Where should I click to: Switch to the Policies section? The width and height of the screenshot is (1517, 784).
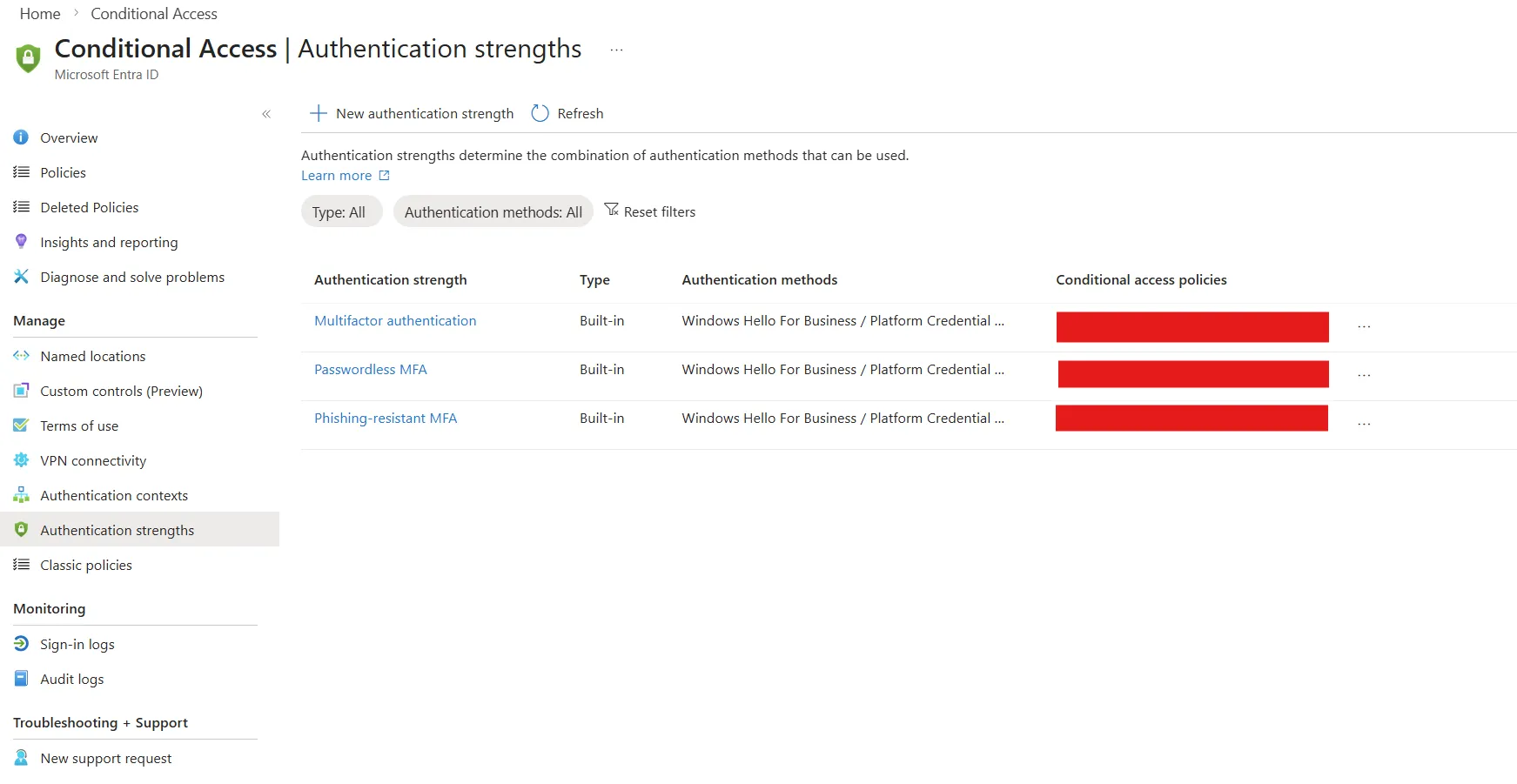(63, 172)
